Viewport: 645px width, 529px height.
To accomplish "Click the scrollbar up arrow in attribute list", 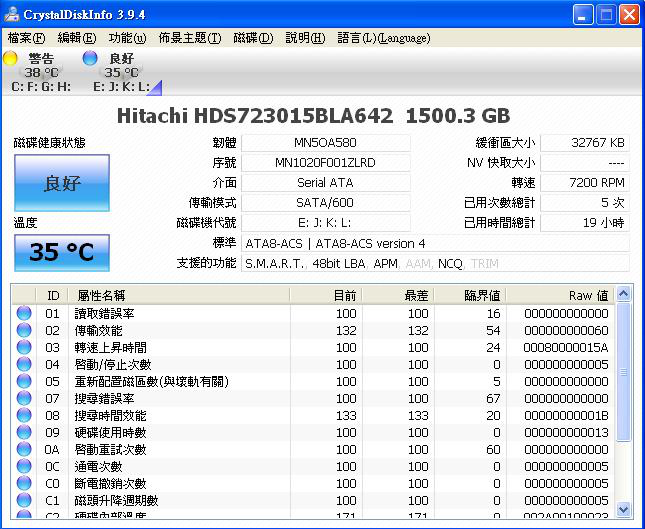I will 624,294.
